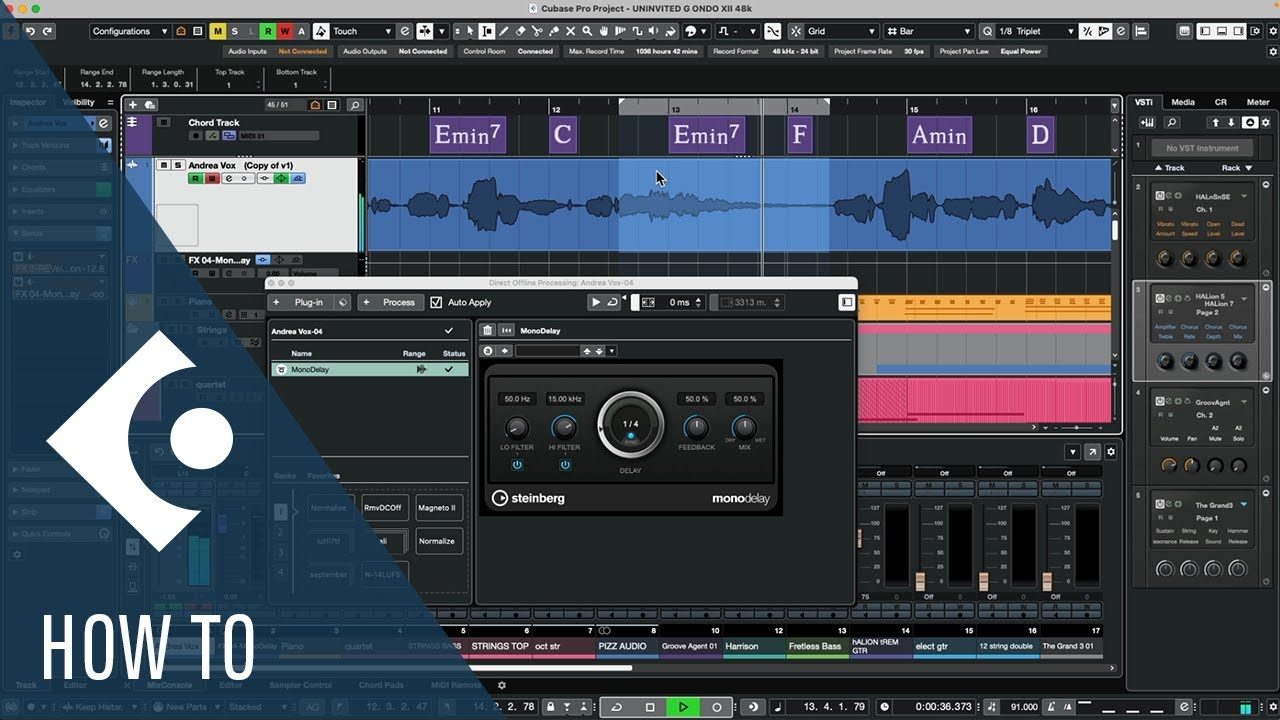This screenshot has height=720, width=1280.
Task: Toggle the Auto Apply checkbox
Action: pyautogui.click(x=436, y=302)
